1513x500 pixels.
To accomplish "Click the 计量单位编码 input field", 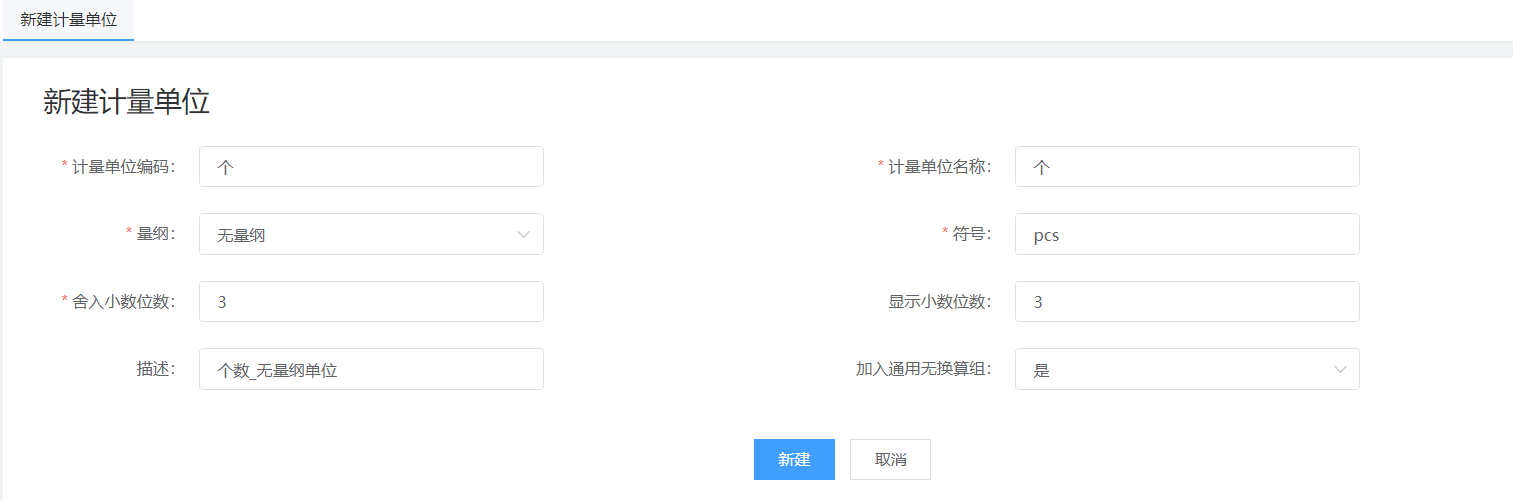I will tap(371, 167).
